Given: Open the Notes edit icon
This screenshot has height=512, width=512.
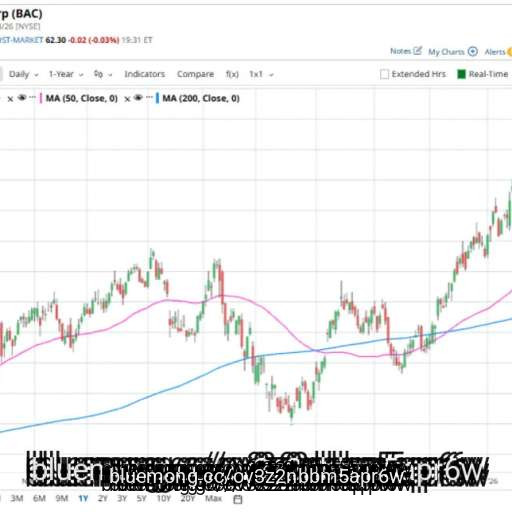Looking at the screenshot, I should [x=417, y=51].
